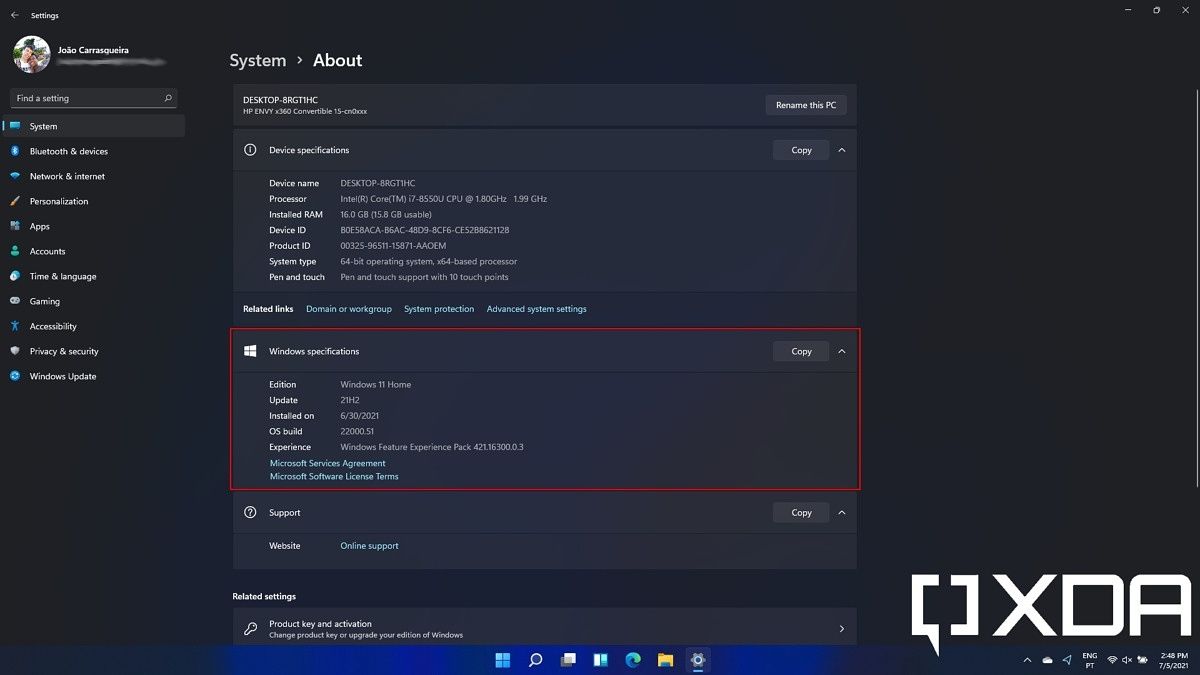Click the Search icon on the taskbar
This screenshot has height=675, width=1200.
coord(534,660)
